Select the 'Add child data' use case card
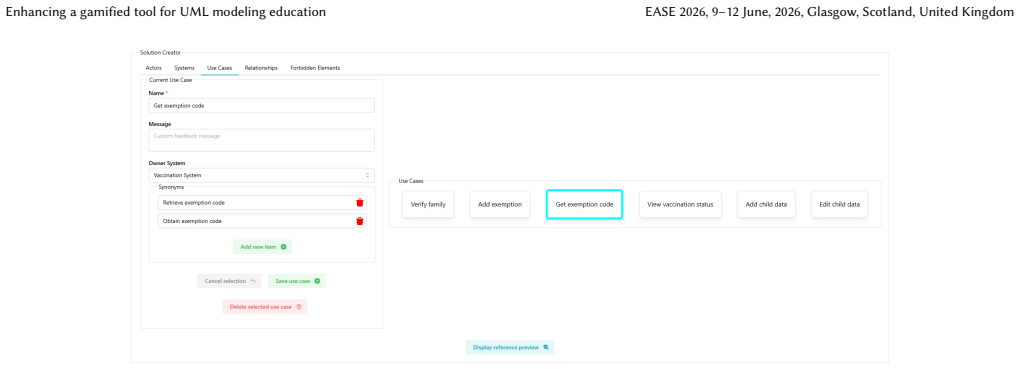Viewport: 1020px width, 369px height. [766, 204]
